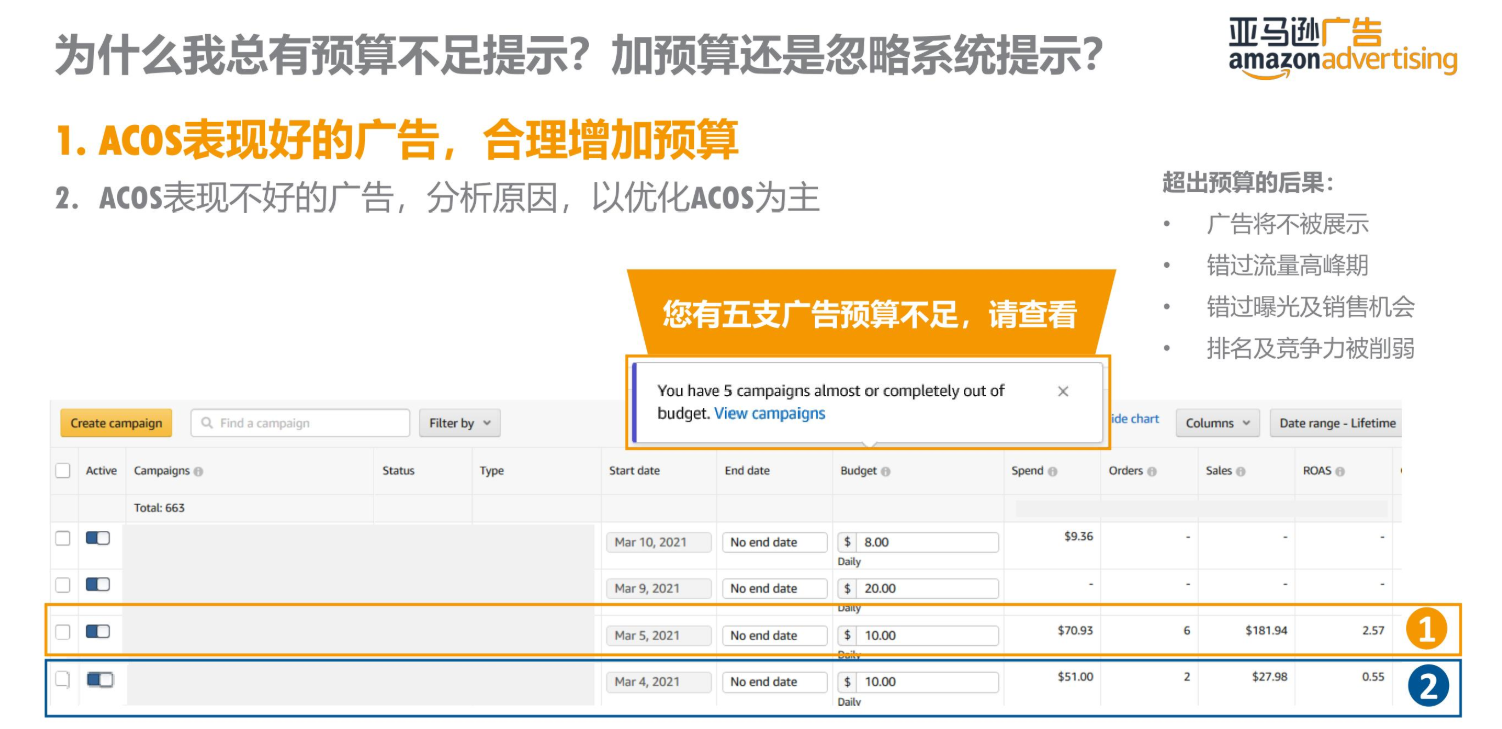Open the Filter by dropdown
Viewport: 1502px width, 729px height.
click(459, 423)
